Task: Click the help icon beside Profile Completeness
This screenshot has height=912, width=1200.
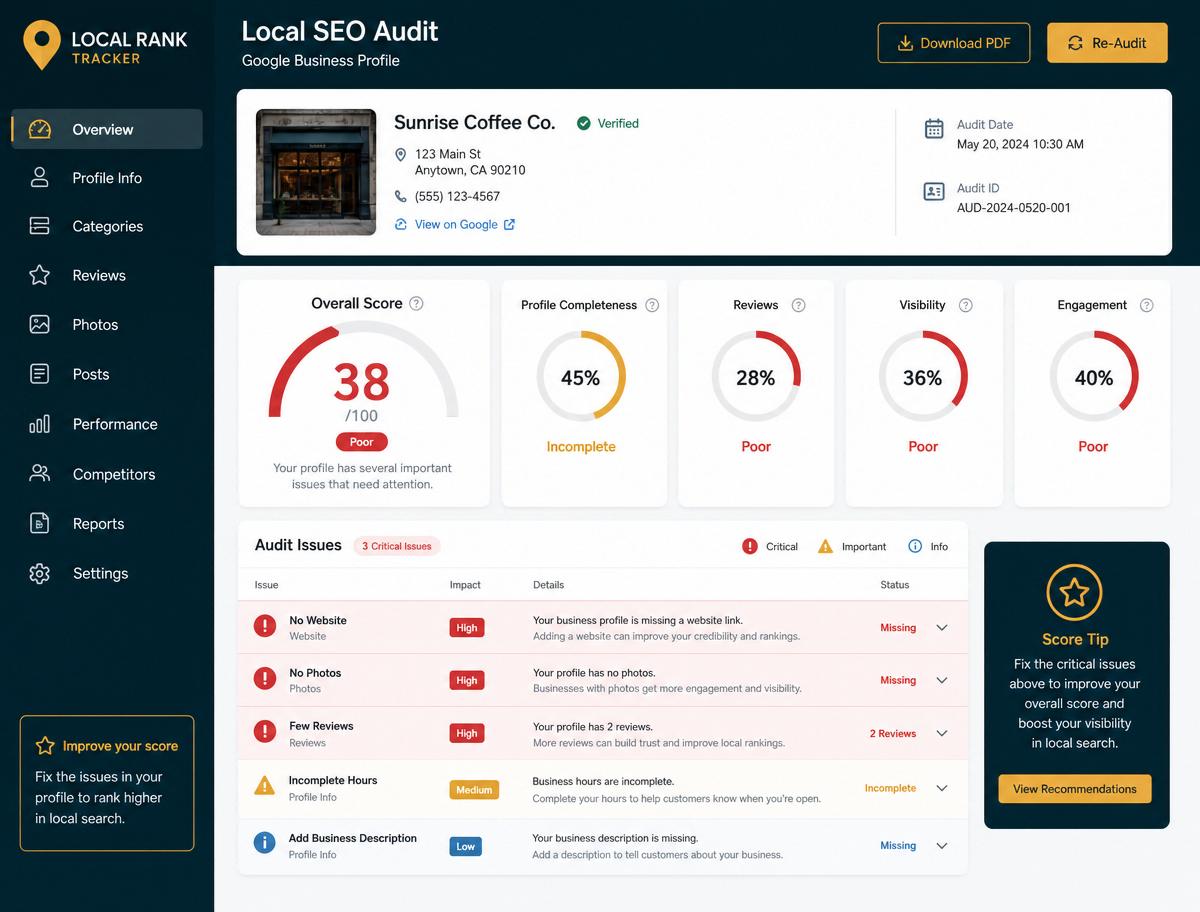Action: pos(652,305)
